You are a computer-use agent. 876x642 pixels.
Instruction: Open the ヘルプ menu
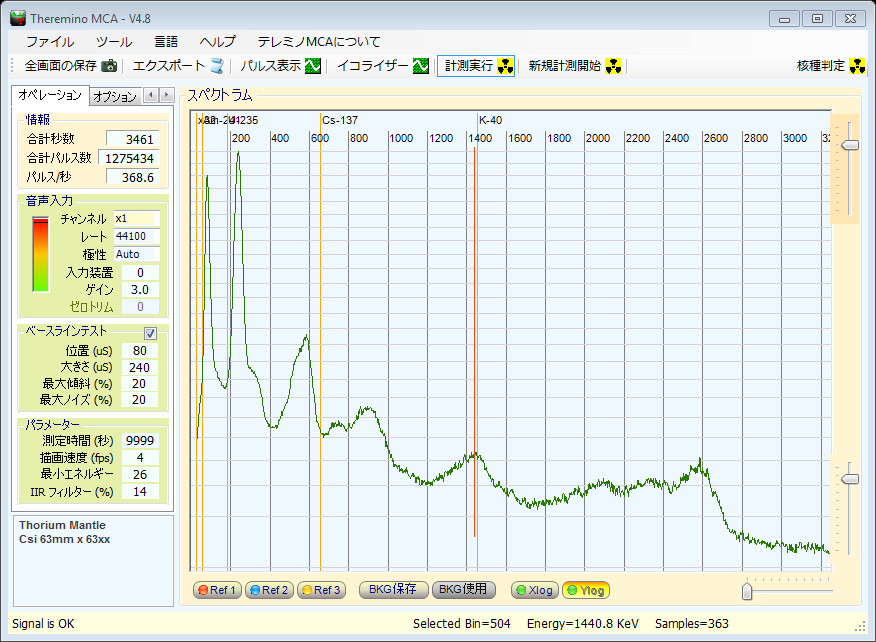pos(218,42)
